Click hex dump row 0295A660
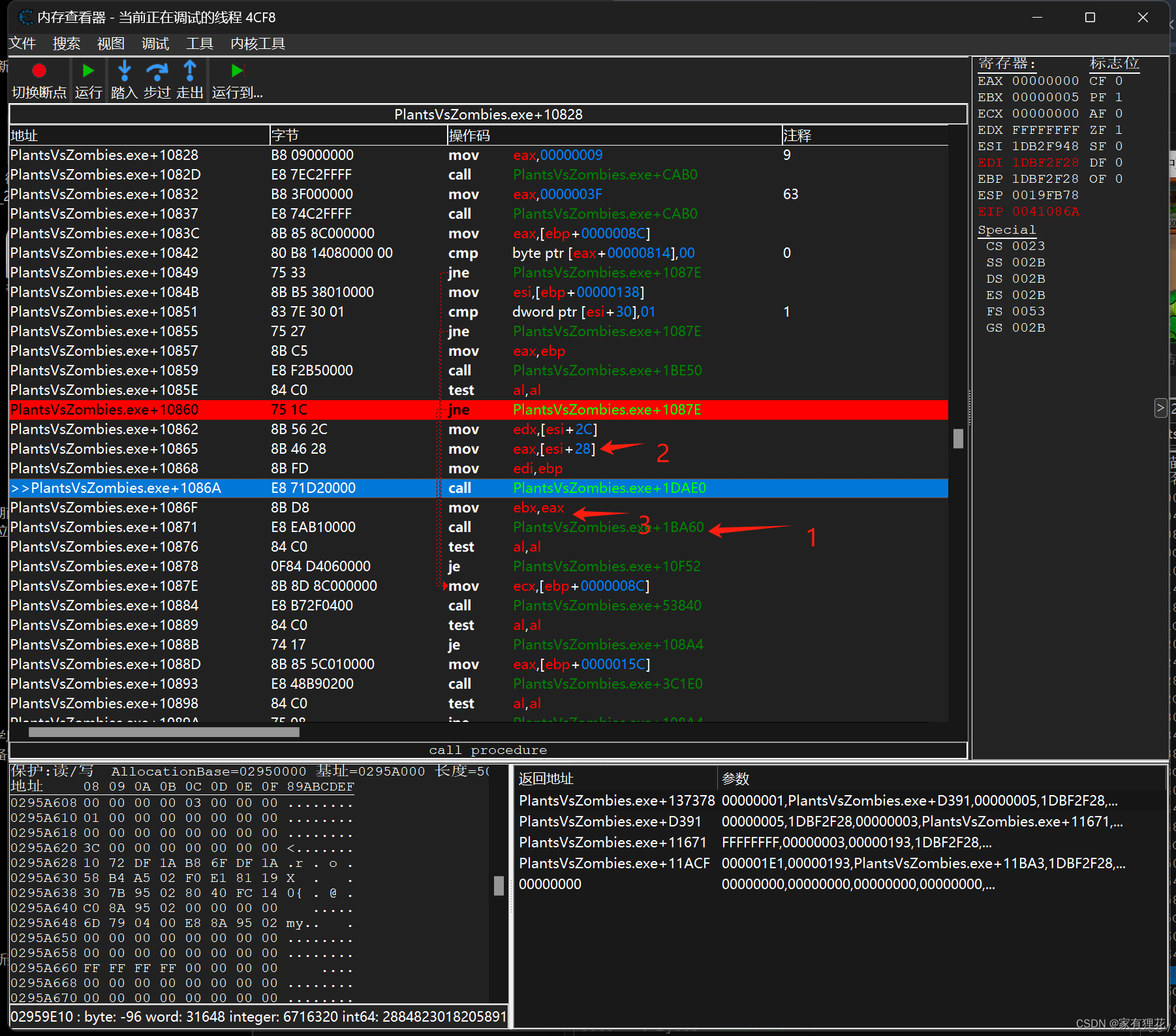Screen dimensions: 1176x1036 click(x=183, y=968)
